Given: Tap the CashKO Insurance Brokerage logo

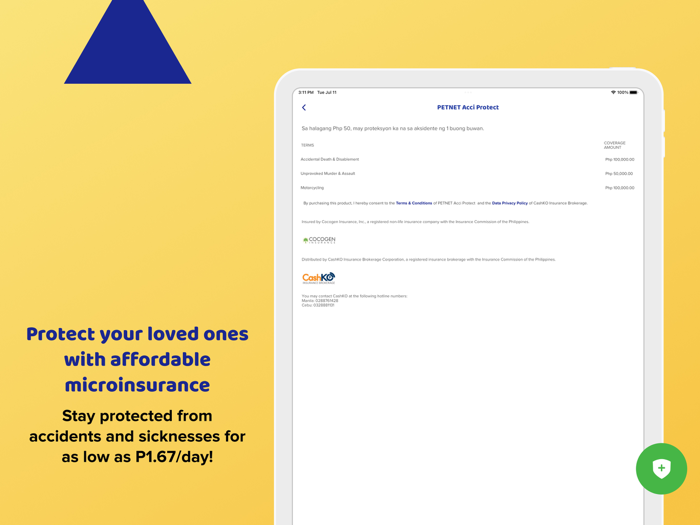Looking at the screenshot, I should click(319, 278).
